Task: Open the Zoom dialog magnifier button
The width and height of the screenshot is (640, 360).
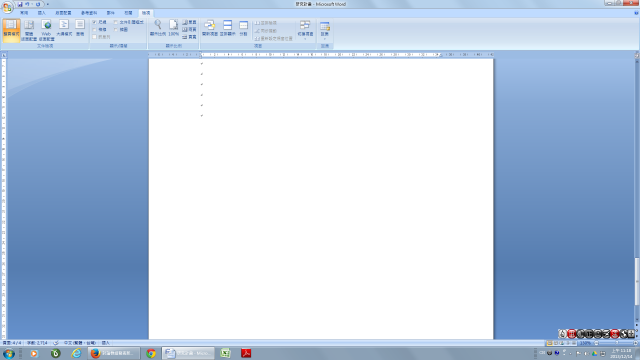Action: [x=158, y=29]
